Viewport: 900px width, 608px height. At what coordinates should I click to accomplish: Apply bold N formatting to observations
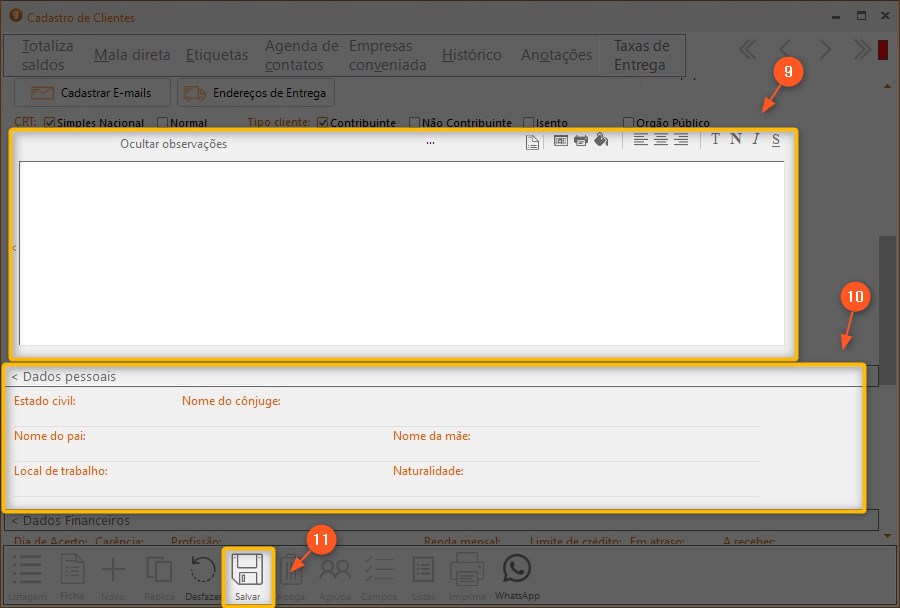pos(735,140)
